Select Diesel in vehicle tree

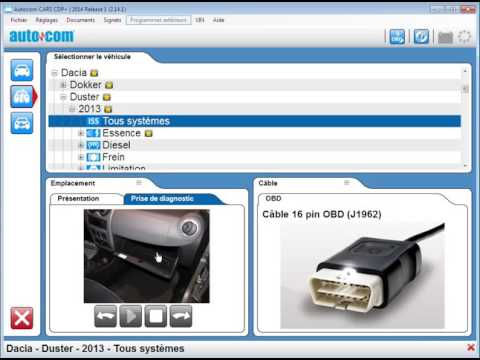[116, 145]
